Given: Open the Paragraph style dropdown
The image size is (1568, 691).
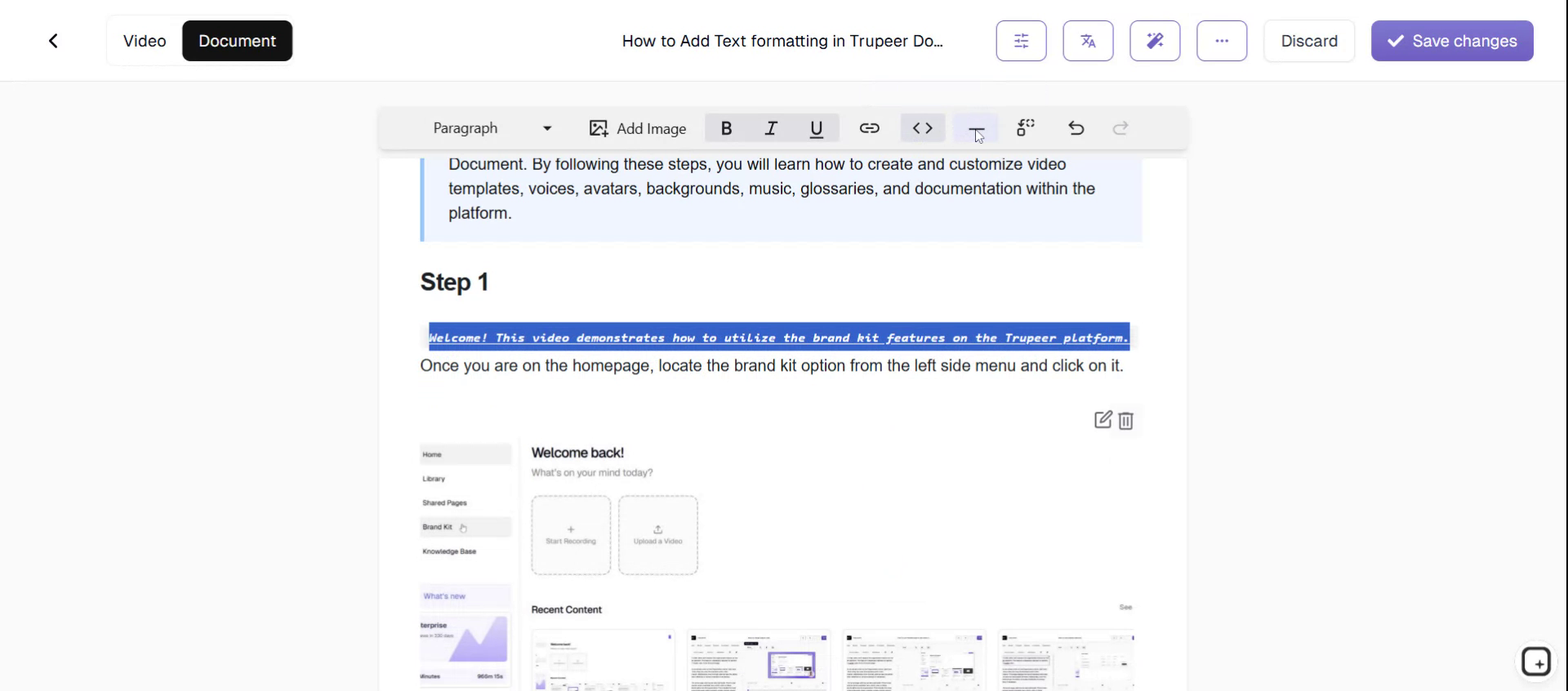Looking at the screenshot, I should pos(492,128).
